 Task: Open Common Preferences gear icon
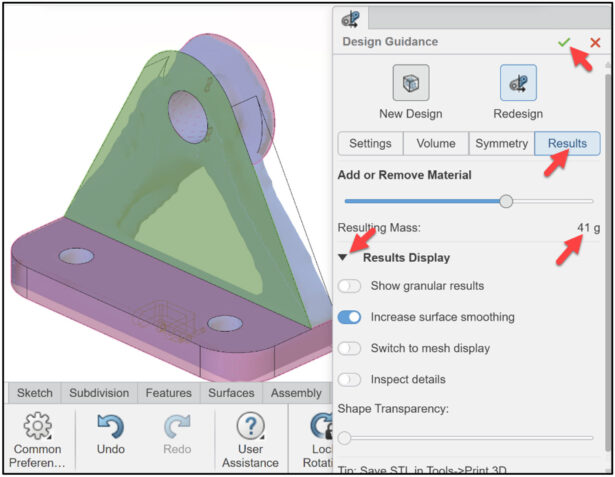37,426
